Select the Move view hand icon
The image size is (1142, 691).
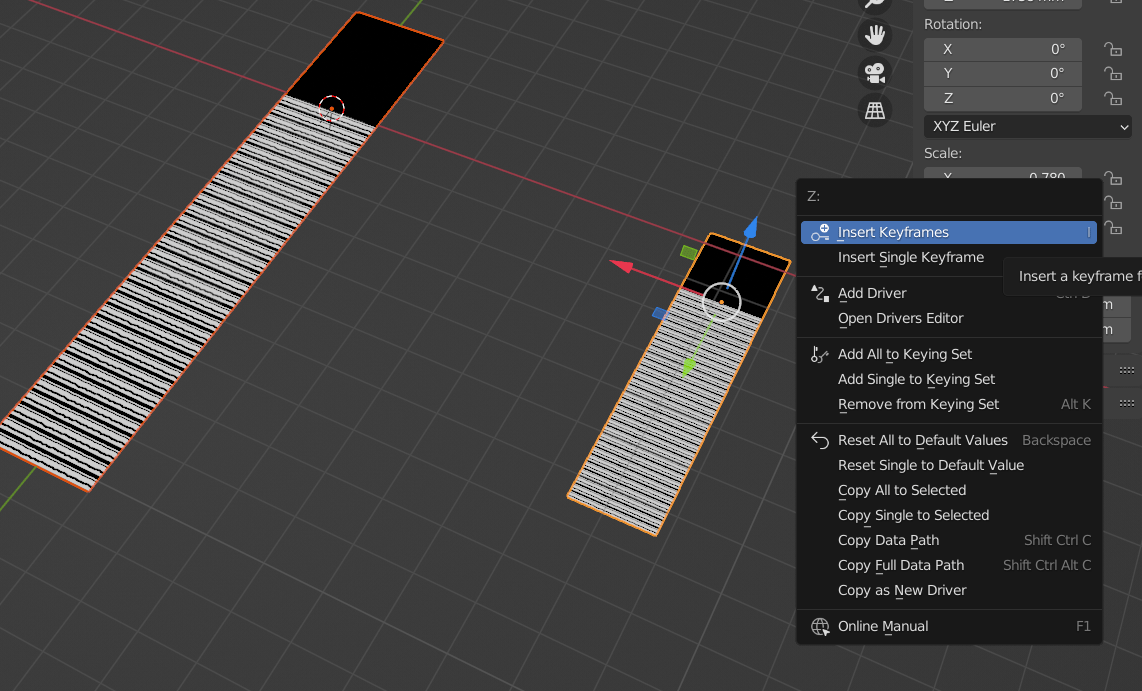pos(874,34)
